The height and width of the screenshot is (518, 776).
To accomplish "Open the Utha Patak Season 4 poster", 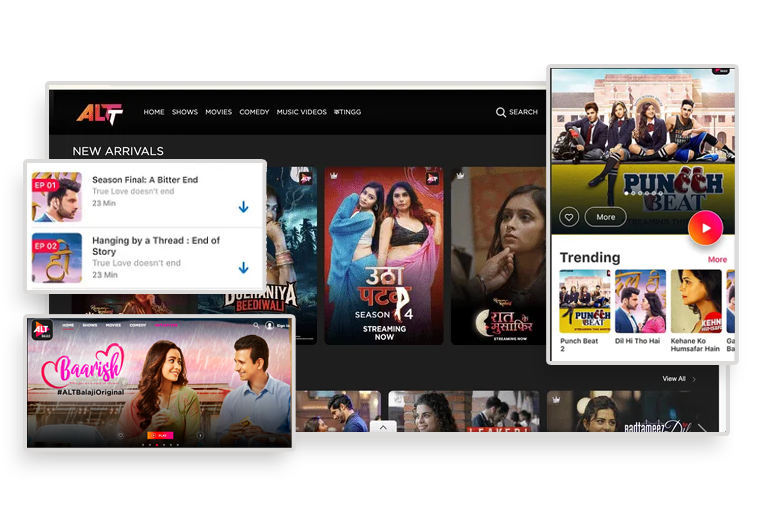I will [x=384, y=255].
